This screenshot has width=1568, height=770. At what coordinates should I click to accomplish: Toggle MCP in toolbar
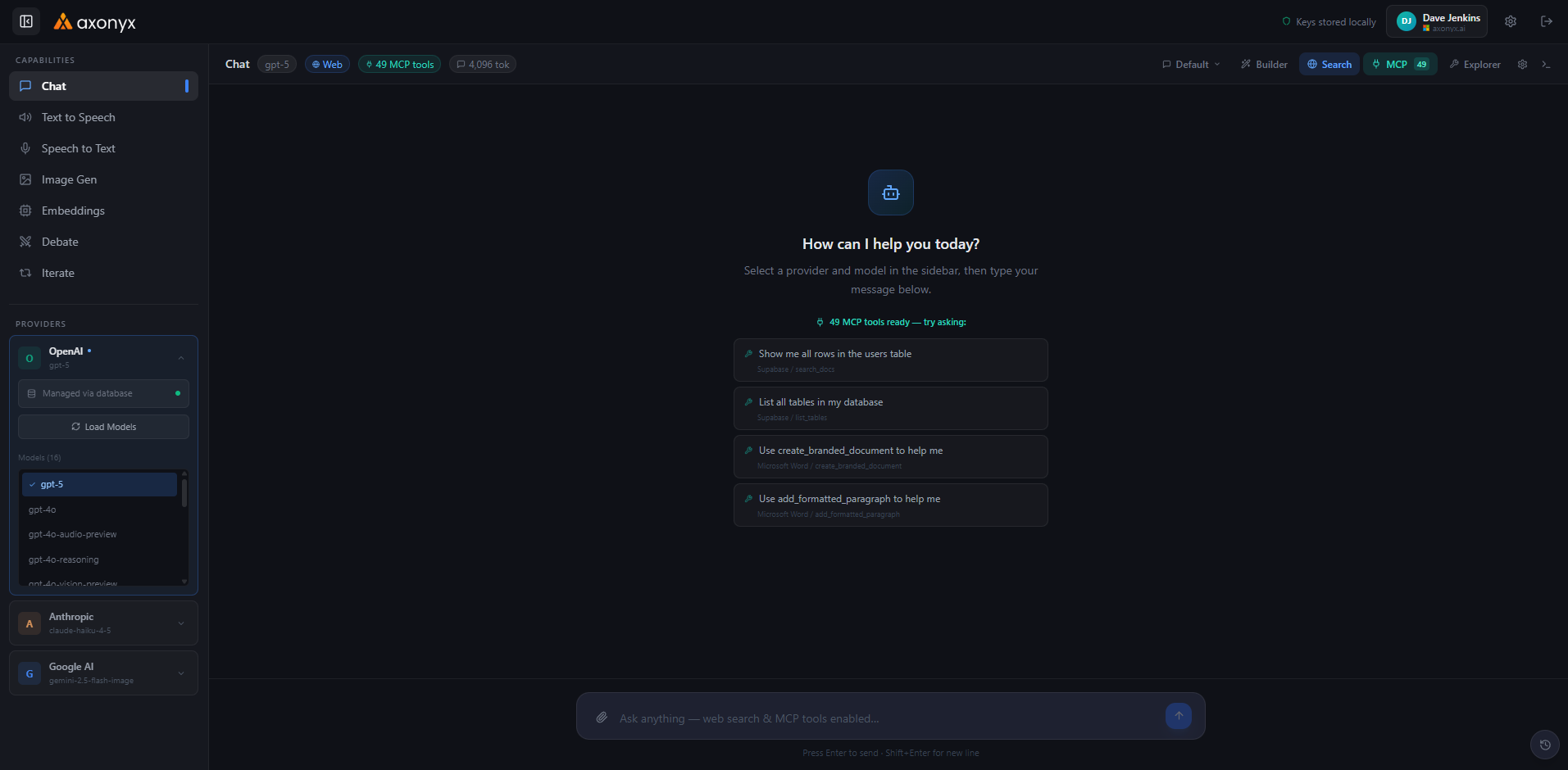pyautogui.click(x=1400, y=65)
